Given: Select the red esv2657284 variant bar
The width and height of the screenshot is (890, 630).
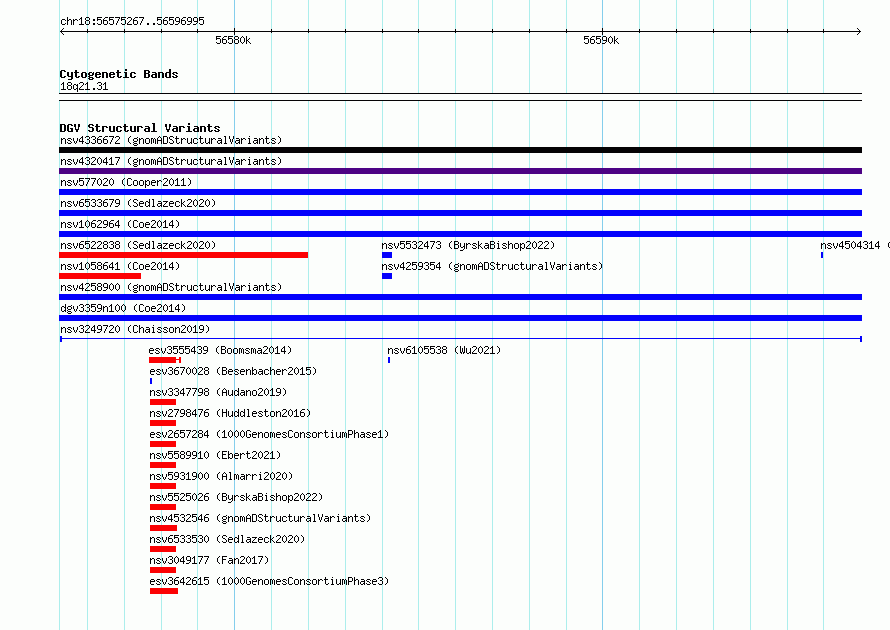Looking at the screenshot, I should pos(163,444).
